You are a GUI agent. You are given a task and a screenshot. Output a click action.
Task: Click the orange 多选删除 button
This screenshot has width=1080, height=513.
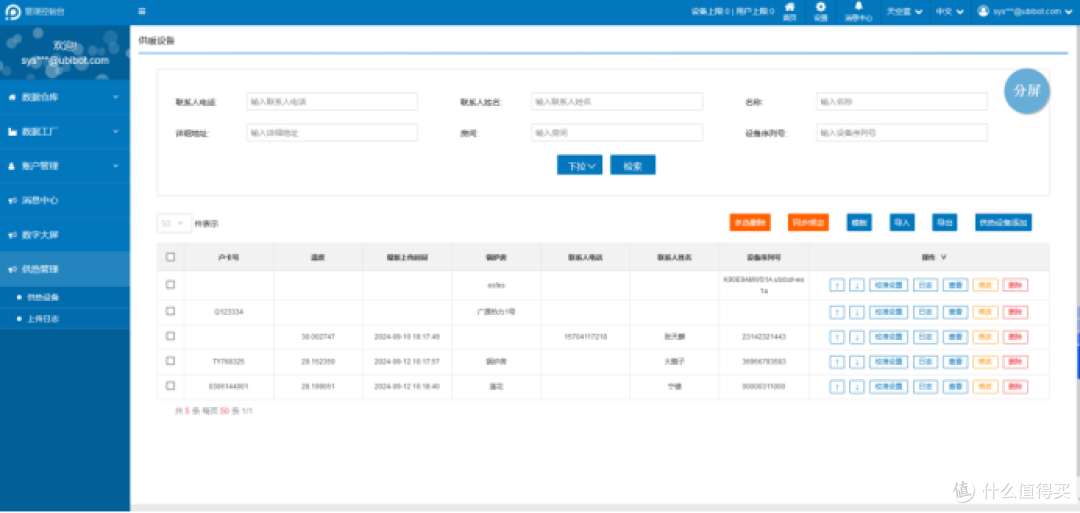click(750, 222)
